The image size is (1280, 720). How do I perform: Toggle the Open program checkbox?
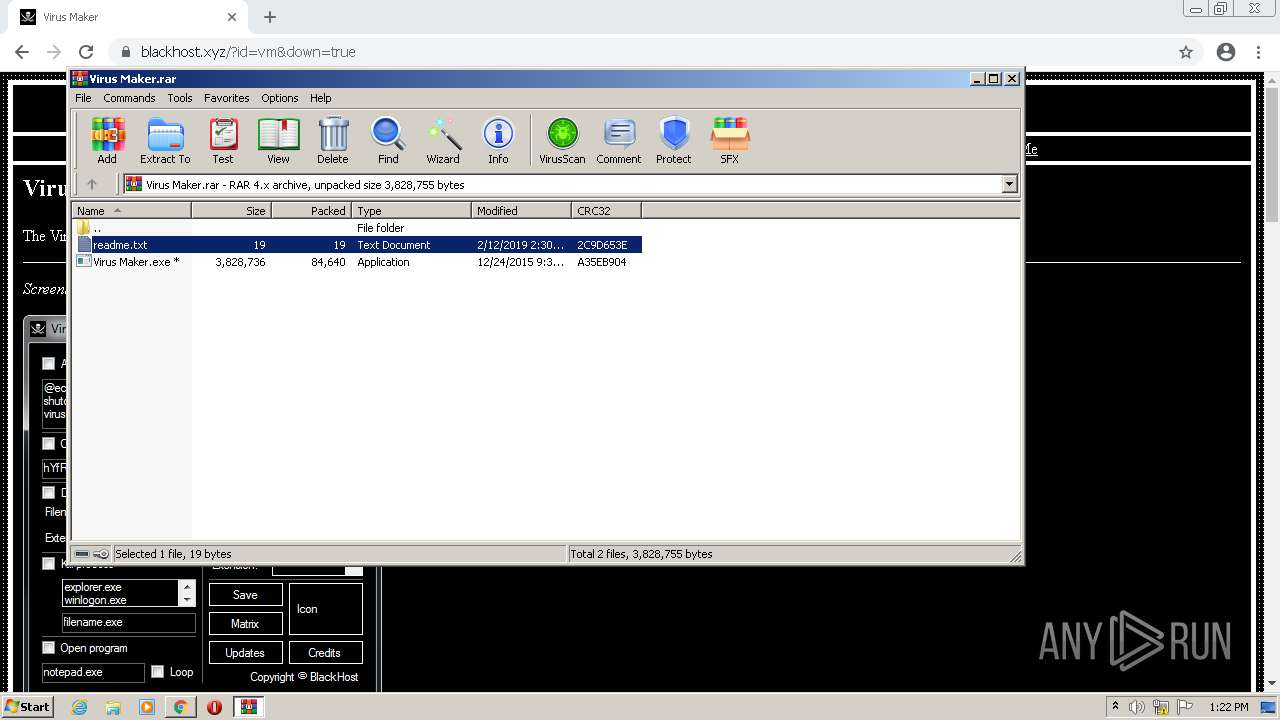[x=48, y=648]
